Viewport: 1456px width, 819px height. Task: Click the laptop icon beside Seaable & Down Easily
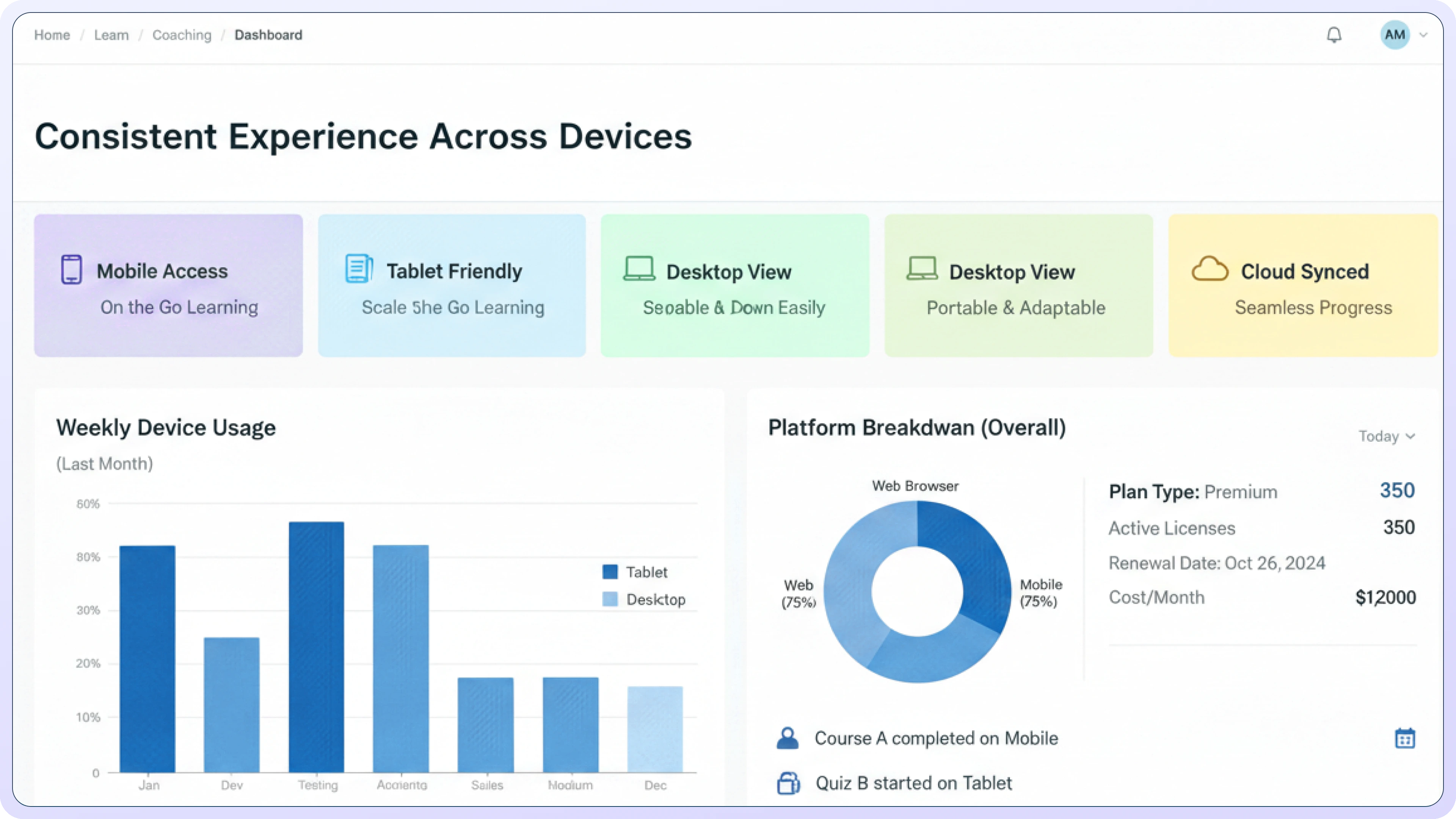639,268
